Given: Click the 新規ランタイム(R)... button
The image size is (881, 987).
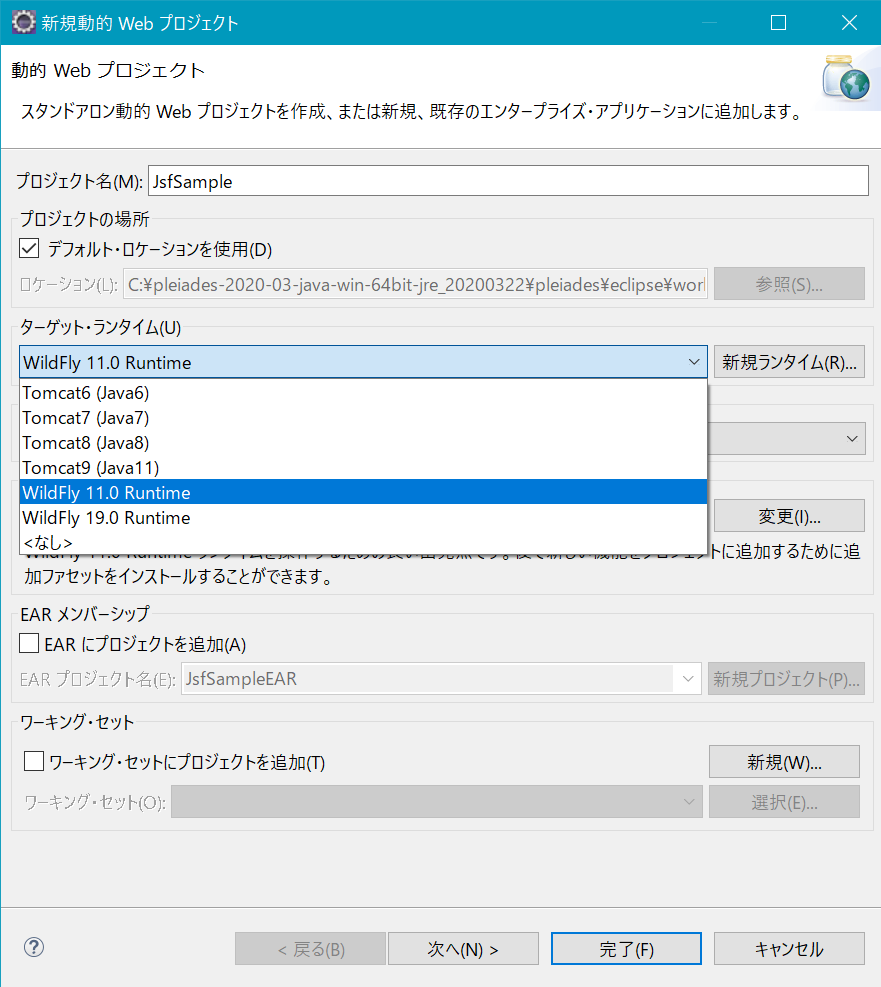Looking at the screenshot, I should click(789, 362).
